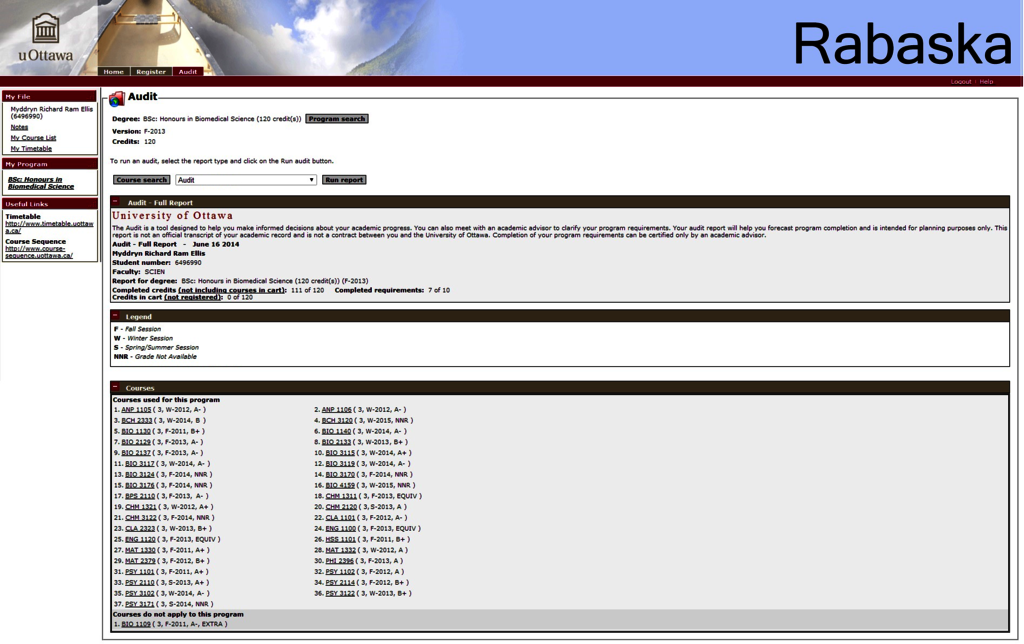The height and width of the screenshot is (644, 1024).
Task: Collapse the Legend section
Action: 116,316
